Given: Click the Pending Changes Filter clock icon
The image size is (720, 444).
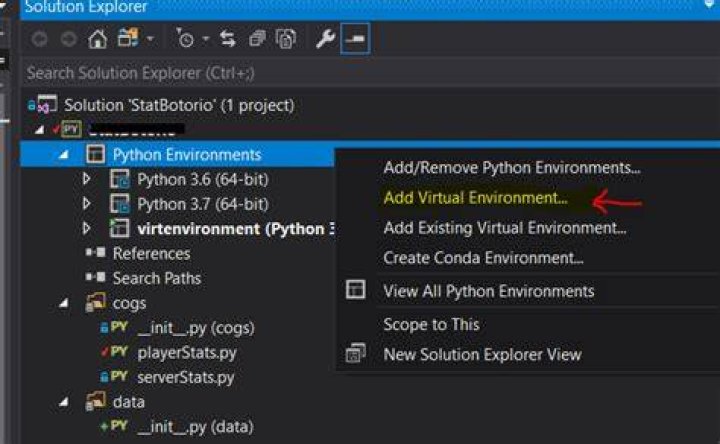Looking at the screenshot, I should [x=185, y=39].
